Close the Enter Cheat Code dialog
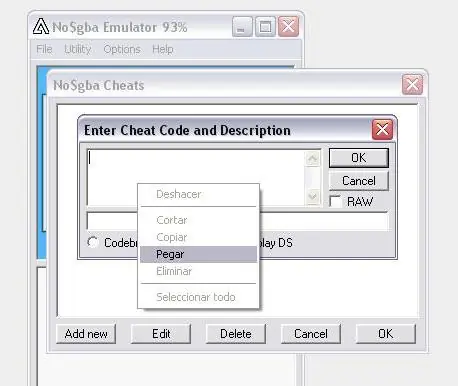 click(x=382, y=129)
